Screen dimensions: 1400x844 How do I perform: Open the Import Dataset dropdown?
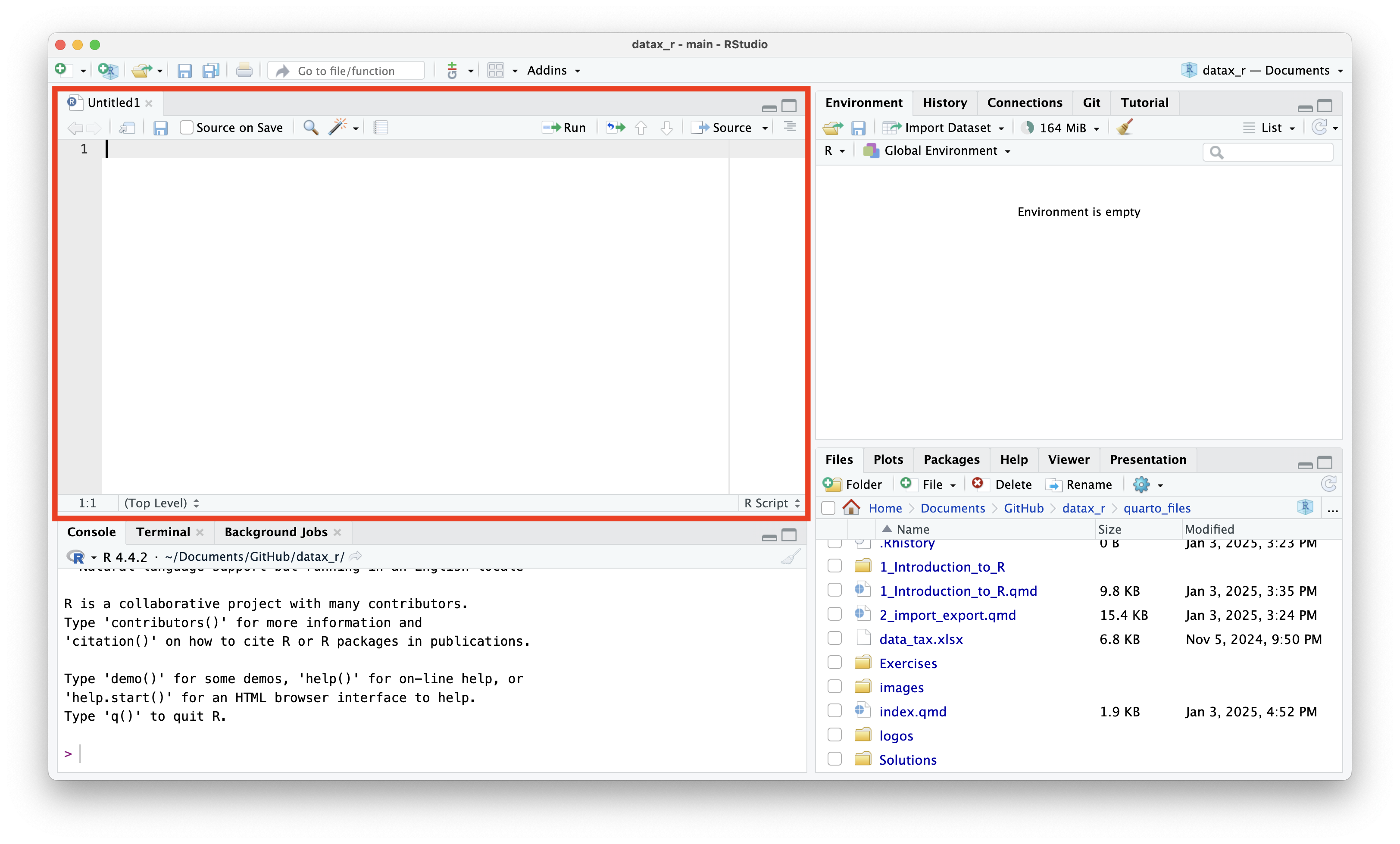click(x=947, y=128)
